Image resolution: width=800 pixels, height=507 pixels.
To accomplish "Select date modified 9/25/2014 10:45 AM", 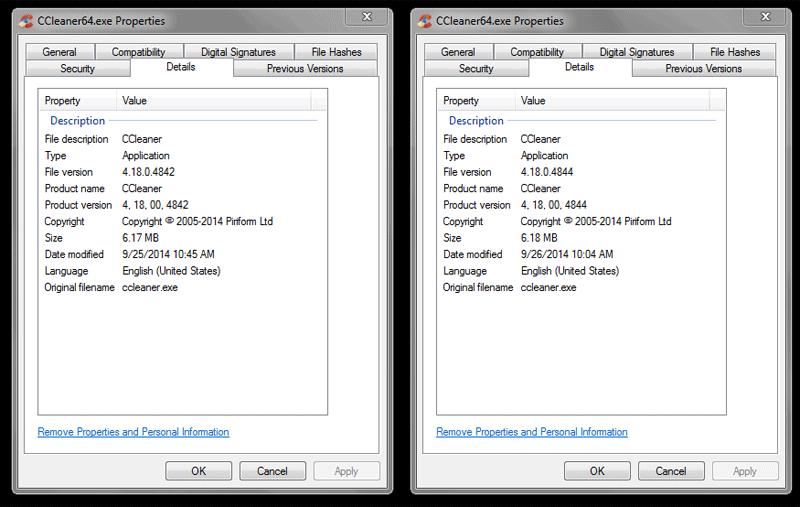I will [168, 254].
